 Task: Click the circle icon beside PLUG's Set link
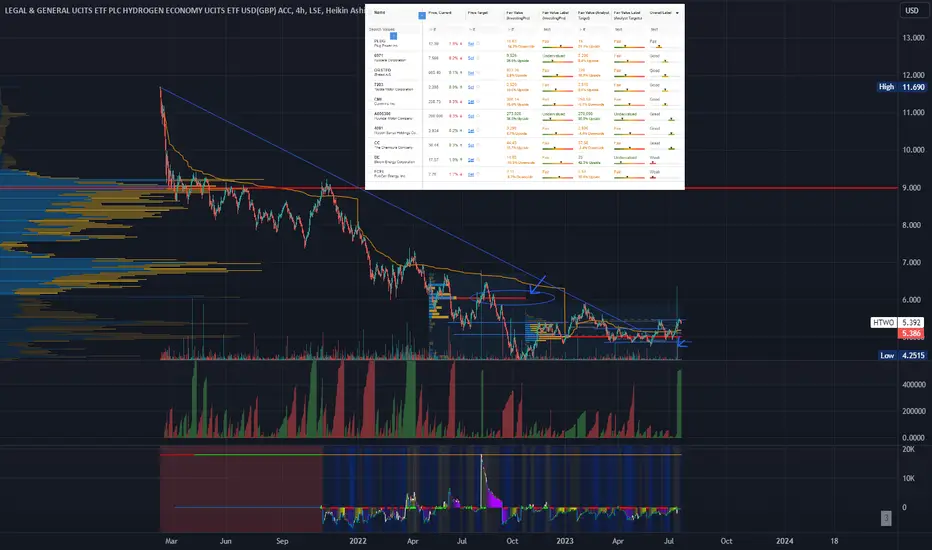click(478, 43)
